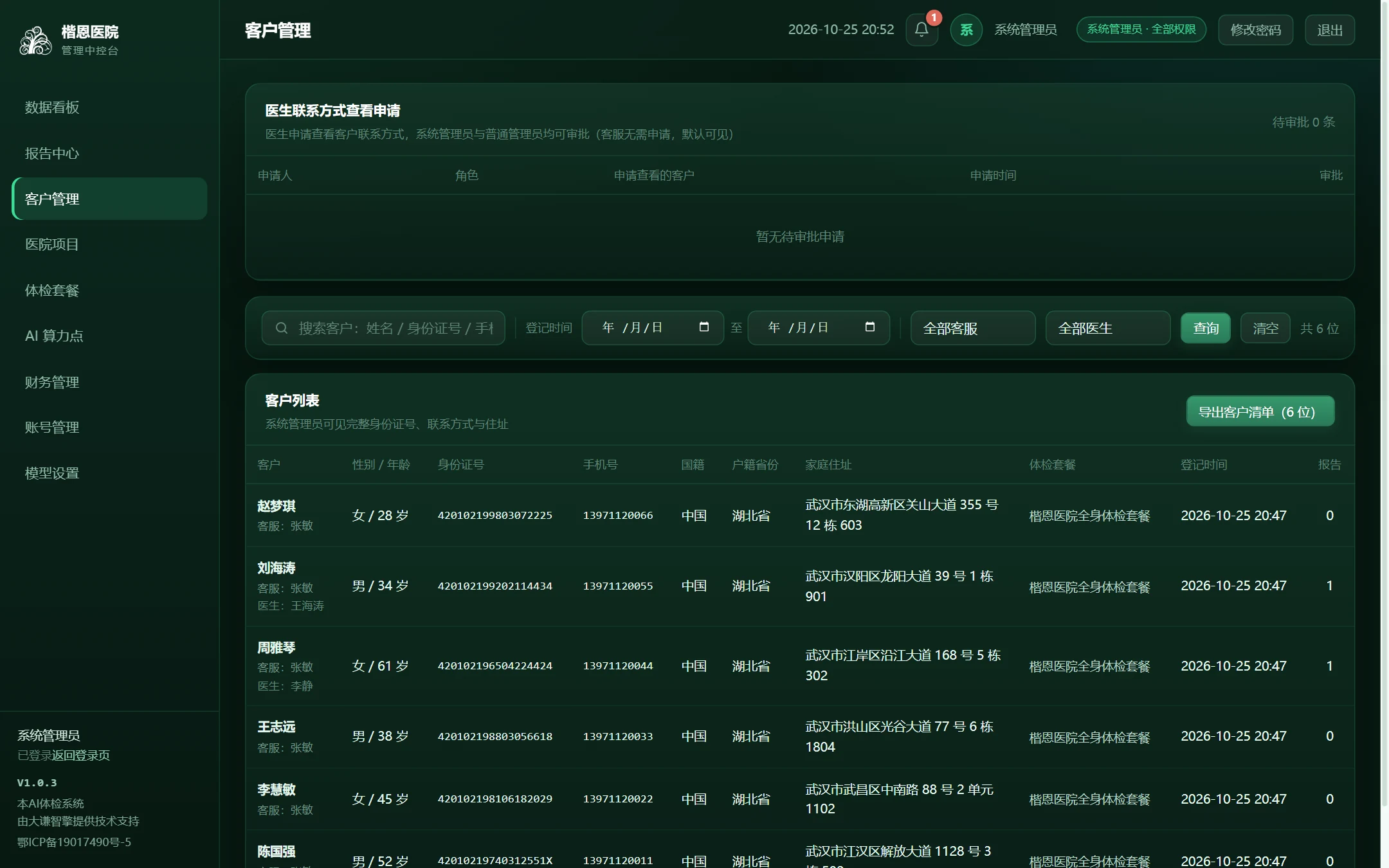
Task: Click ID number 420102199202114434
Action: point(495,586)
